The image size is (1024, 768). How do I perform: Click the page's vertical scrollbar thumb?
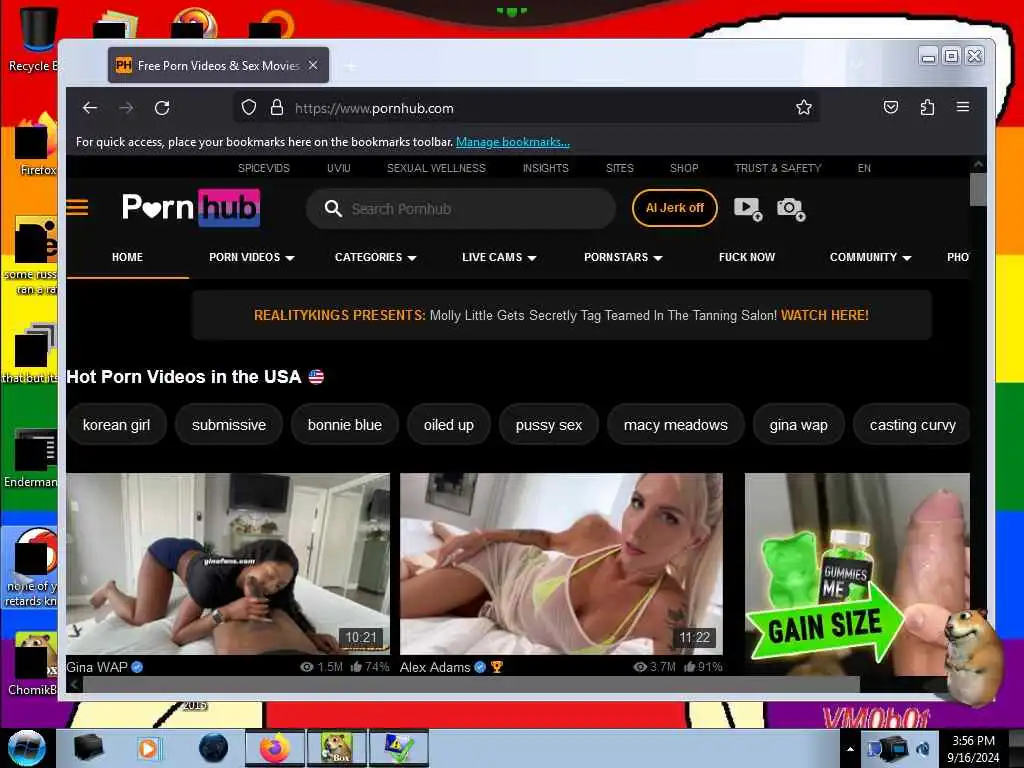(978, 189)
